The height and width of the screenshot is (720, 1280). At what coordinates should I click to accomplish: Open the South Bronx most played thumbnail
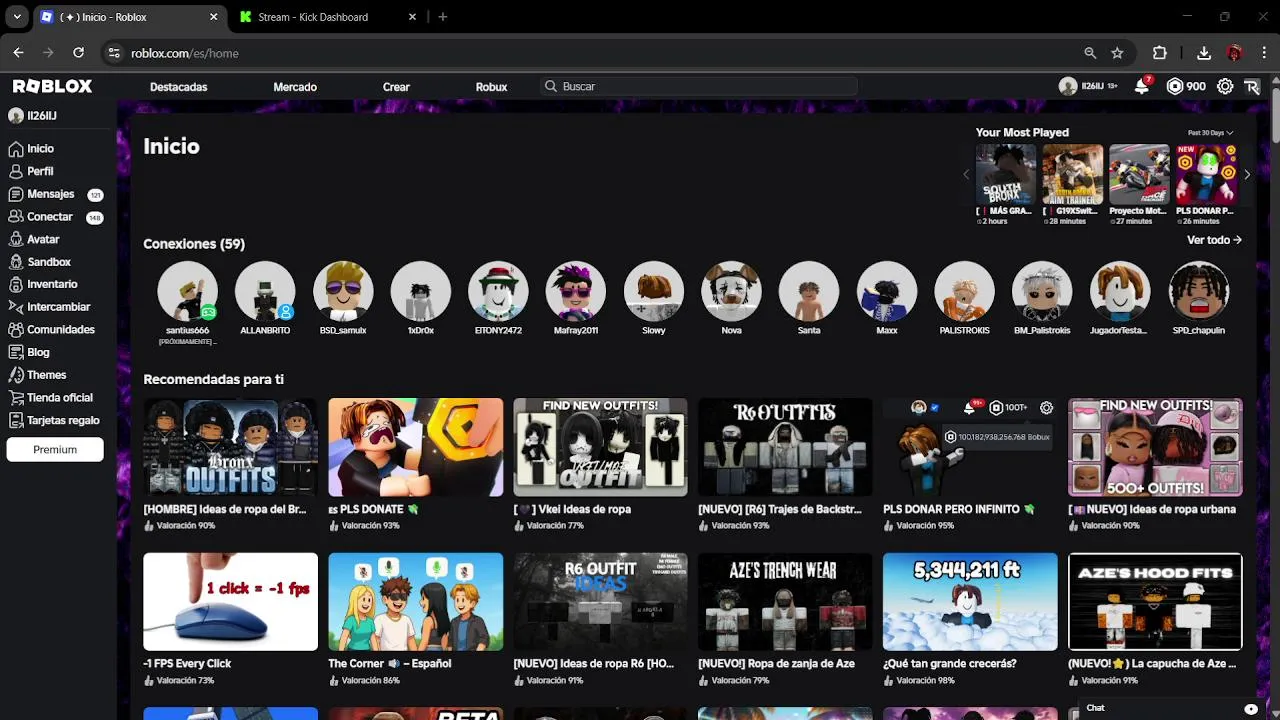(1006, 174)
